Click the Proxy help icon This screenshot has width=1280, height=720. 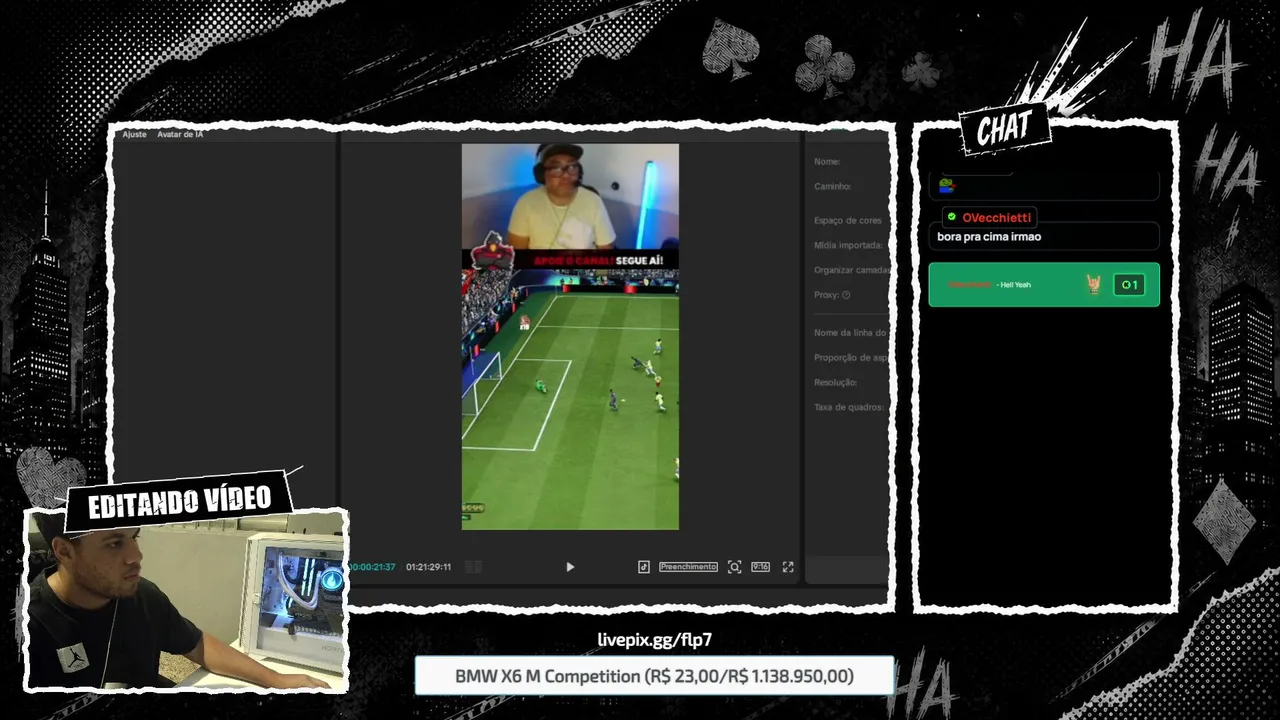tap(846, 295)
